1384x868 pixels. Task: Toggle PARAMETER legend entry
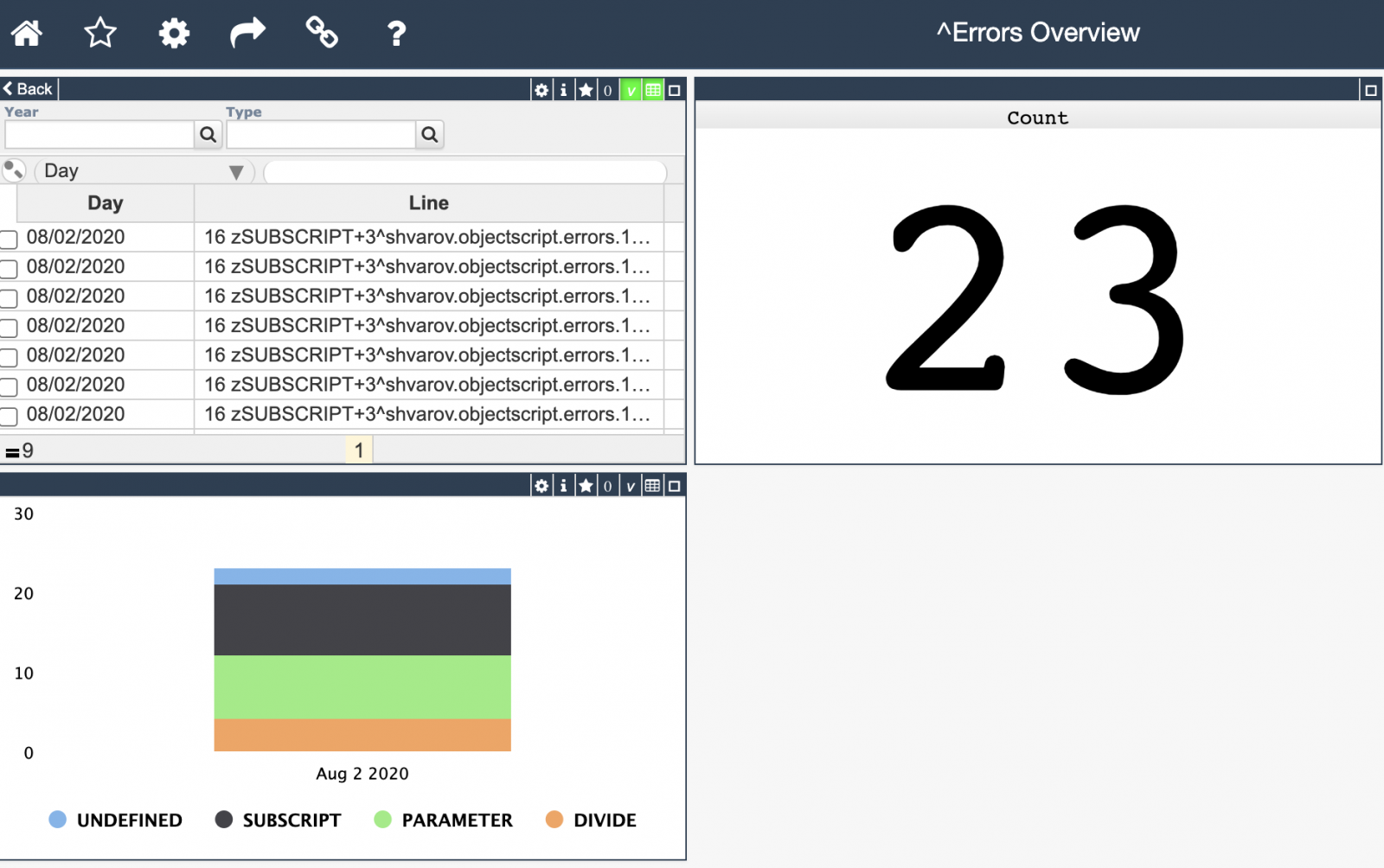tap(444, 820)
